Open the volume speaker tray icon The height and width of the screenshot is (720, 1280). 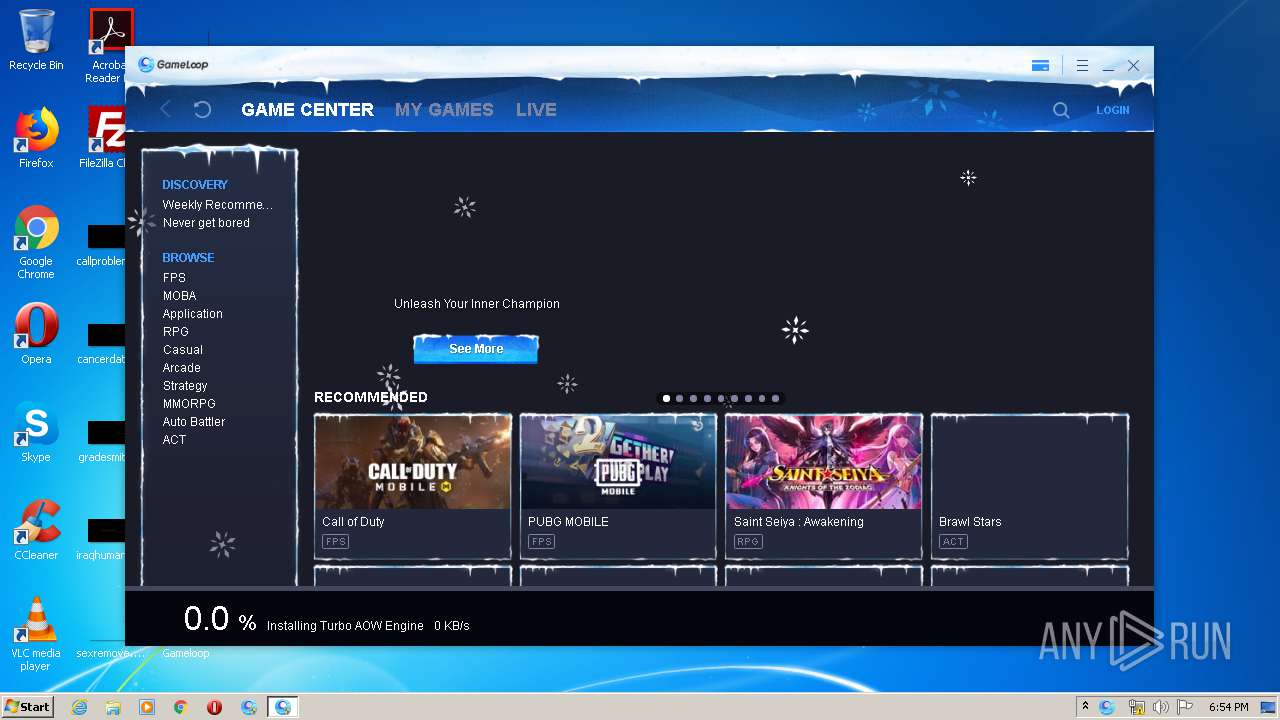point(1160,707)
